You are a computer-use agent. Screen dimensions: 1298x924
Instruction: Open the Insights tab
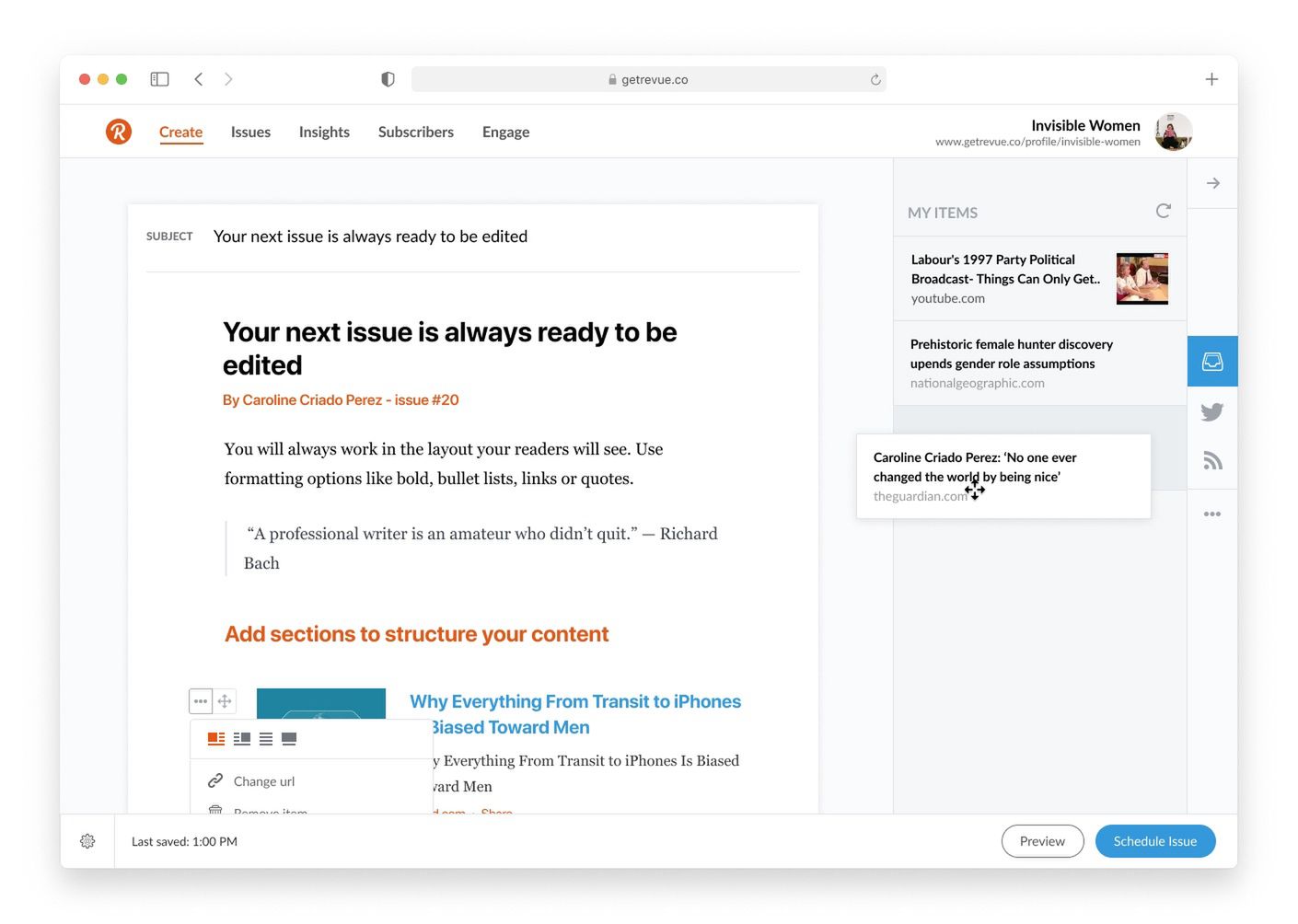(324, 132)
